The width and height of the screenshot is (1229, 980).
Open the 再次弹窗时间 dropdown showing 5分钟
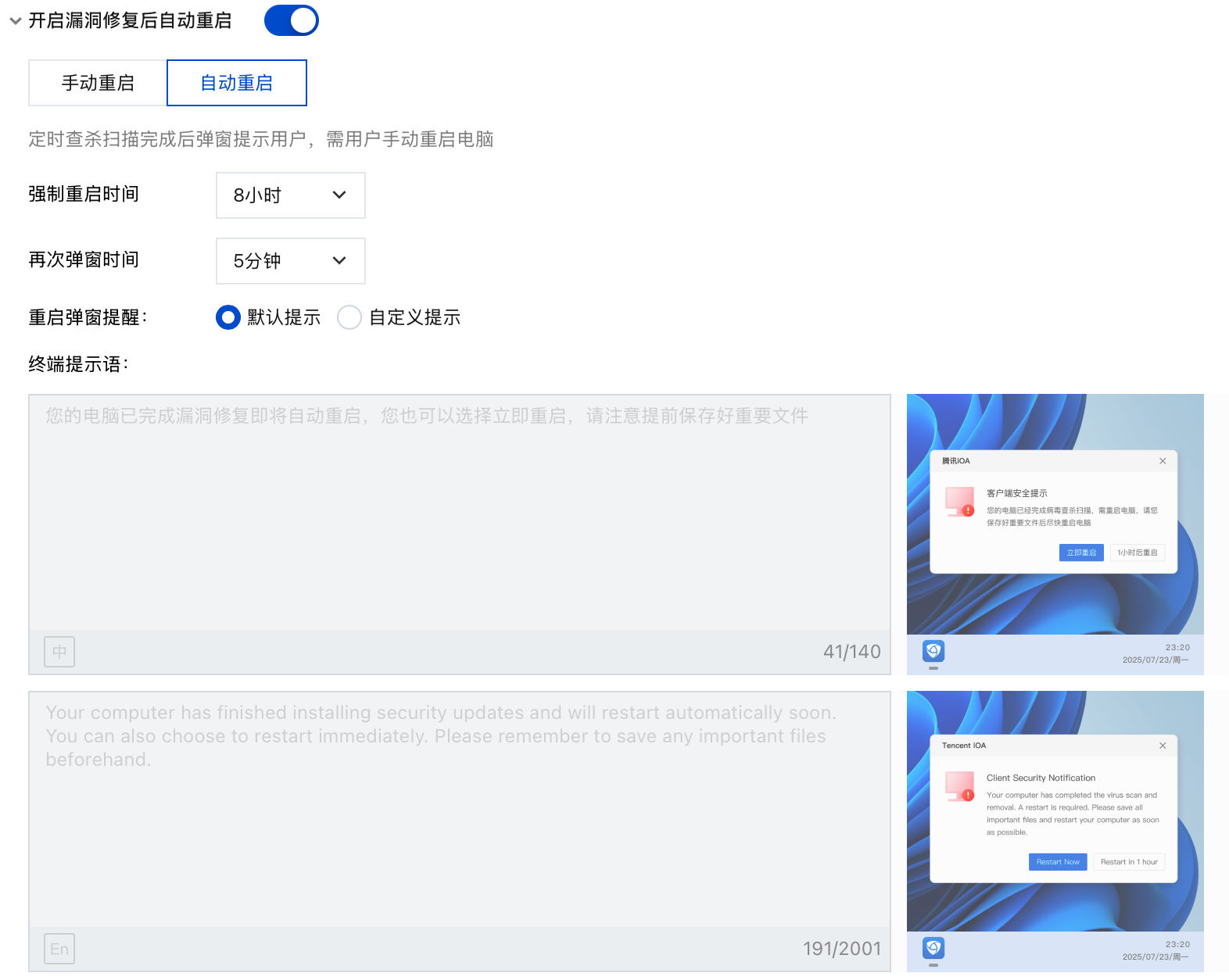(290, 261)
